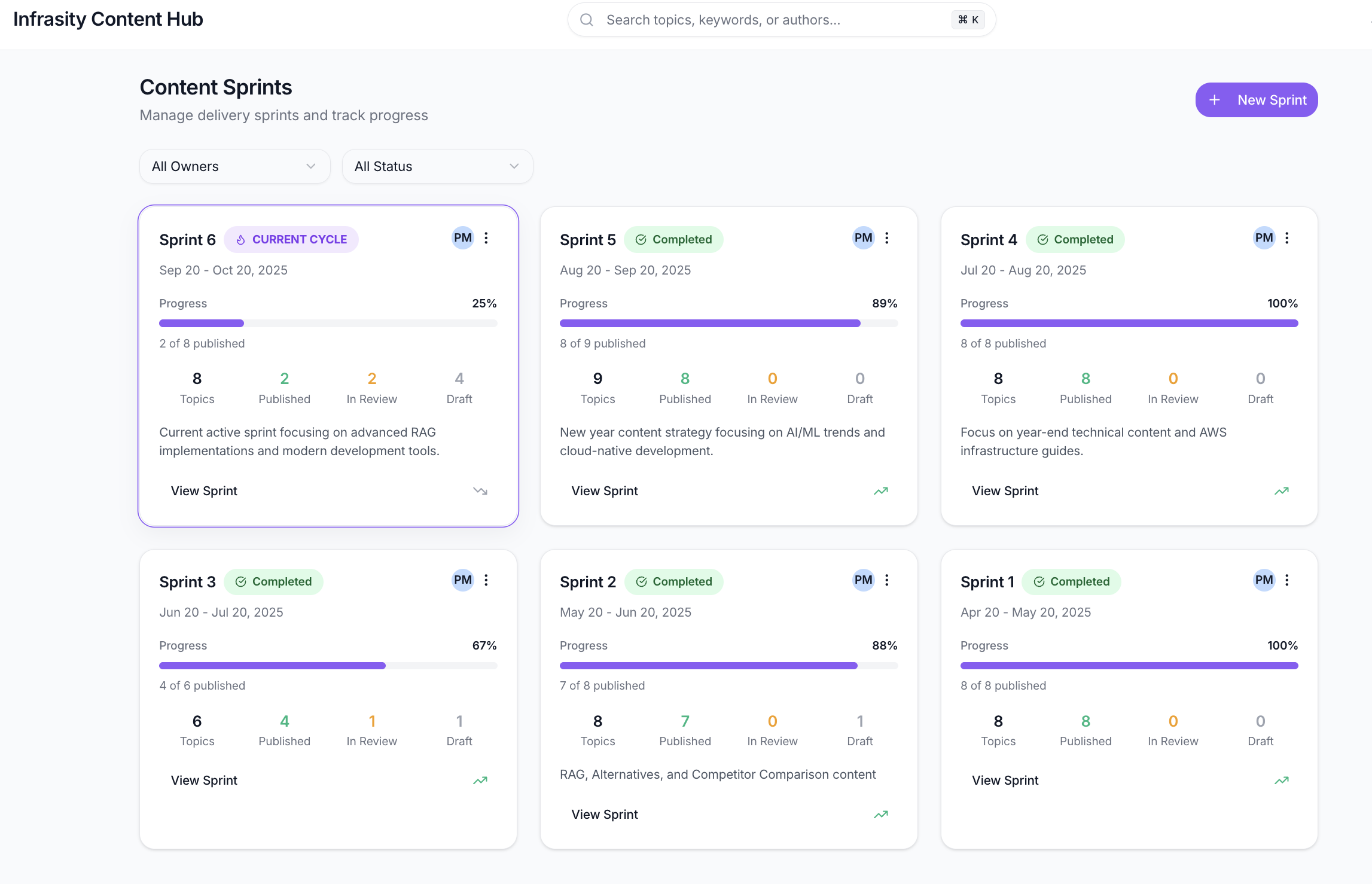Click the upward trend icon on Sprint 4
This screenshot has width=1372, height=884.
pyautogui.click(x=1282, y=490)
